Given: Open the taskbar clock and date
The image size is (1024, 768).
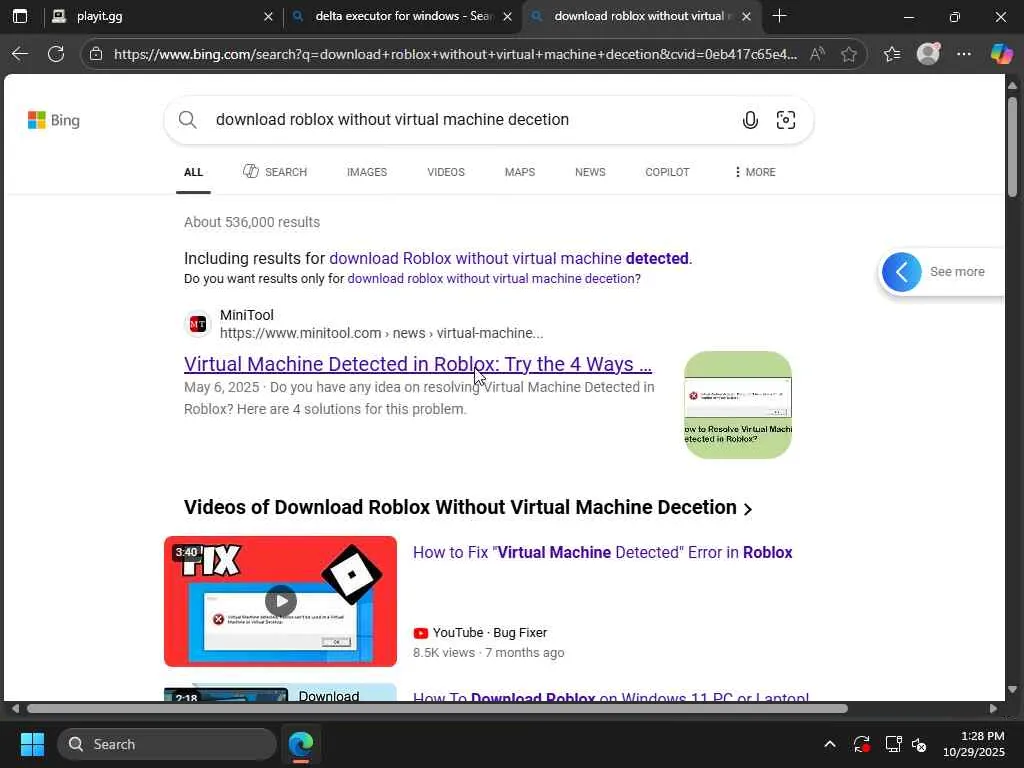Looking at the screenshot, I should (974, 744).
